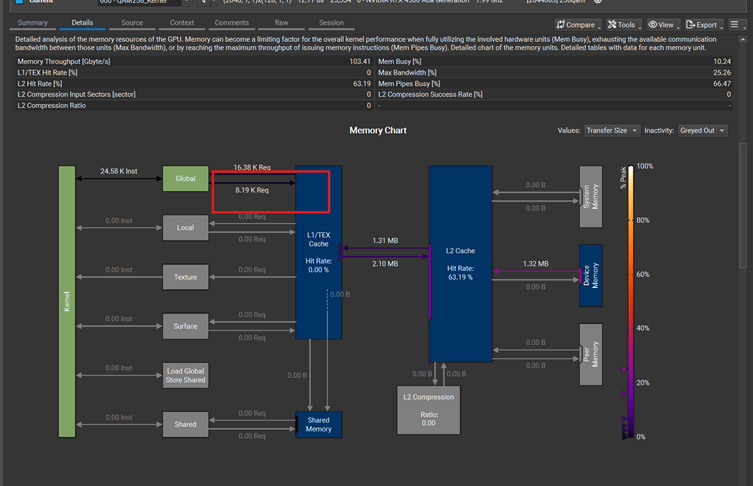Open the Source tab

click(132, 23)
